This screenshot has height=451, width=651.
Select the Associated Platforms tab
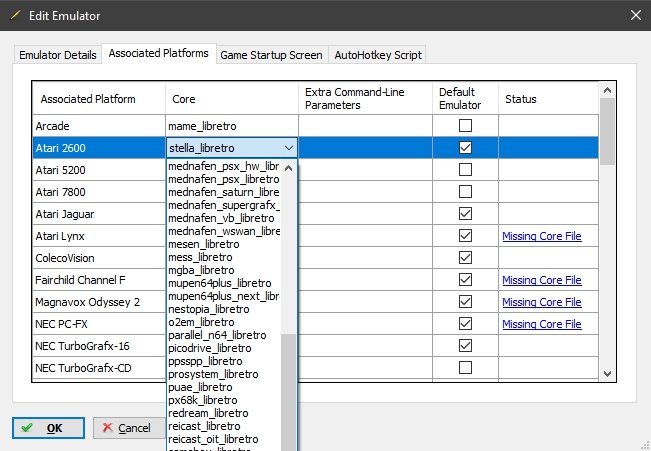(x=159, y=53)
